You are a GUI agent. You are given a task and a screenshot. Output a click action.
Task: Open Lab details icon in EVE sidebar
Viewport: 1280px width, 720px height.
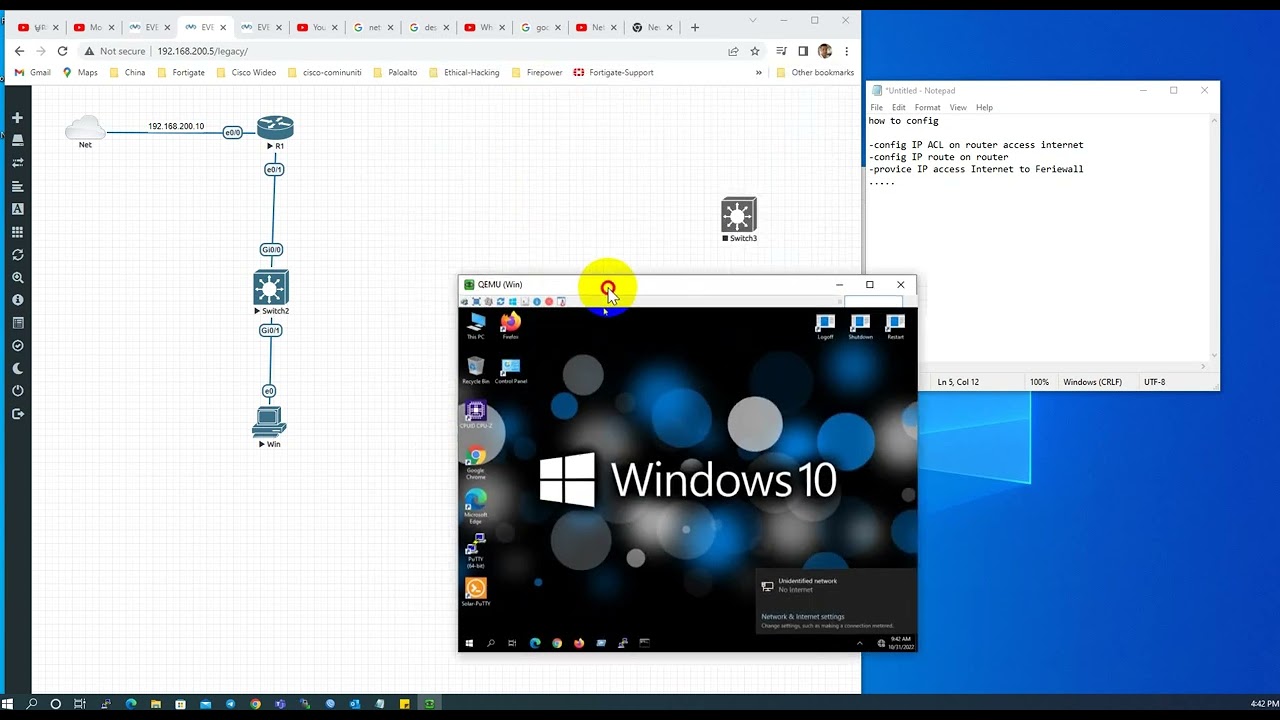point(17,323)
